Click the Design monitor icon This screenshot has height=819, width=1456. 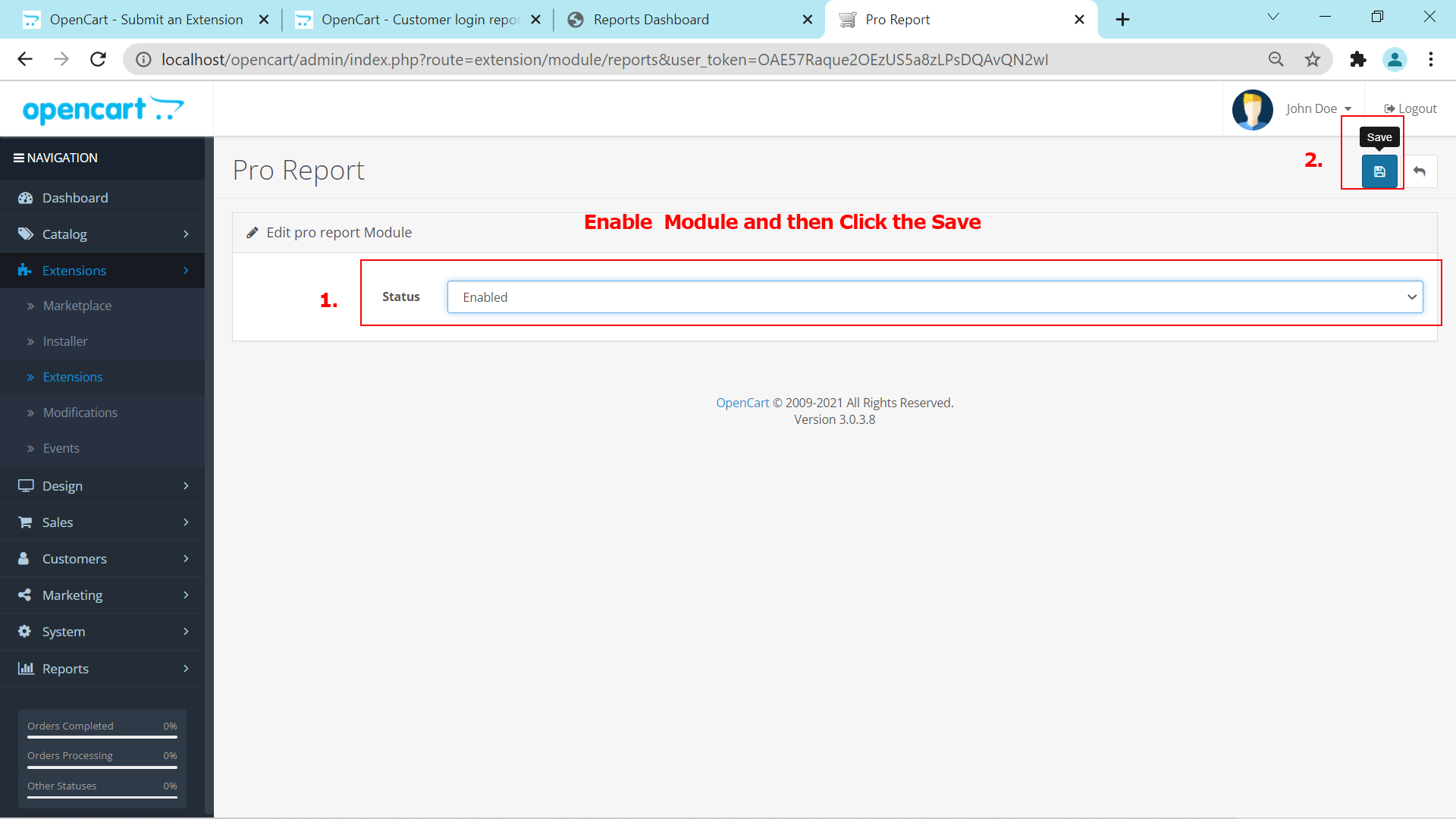click(x=26, y=486)
